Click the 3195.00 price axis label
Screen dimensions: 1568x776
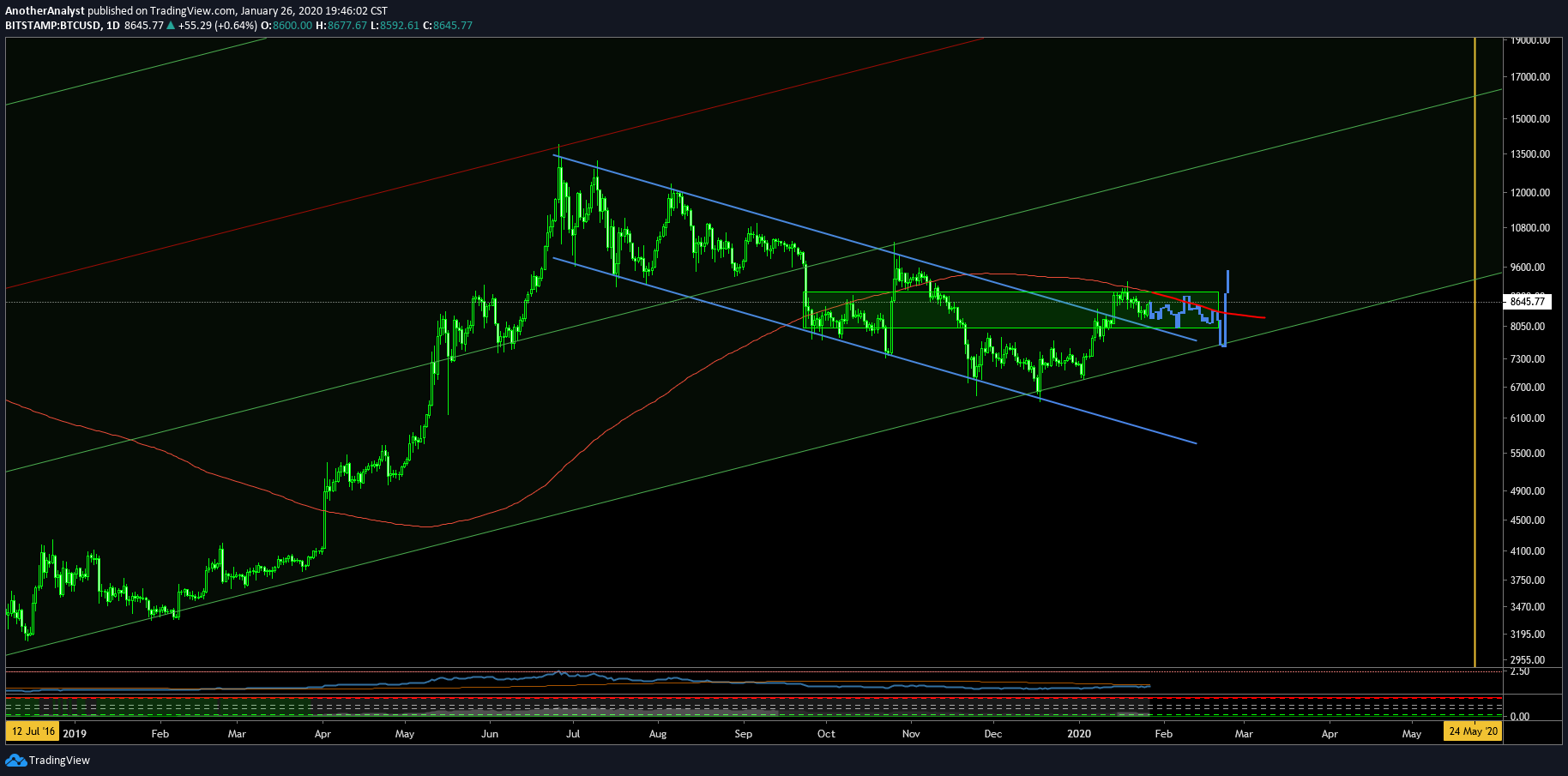pyautogui.click(x=1528, y=635)
